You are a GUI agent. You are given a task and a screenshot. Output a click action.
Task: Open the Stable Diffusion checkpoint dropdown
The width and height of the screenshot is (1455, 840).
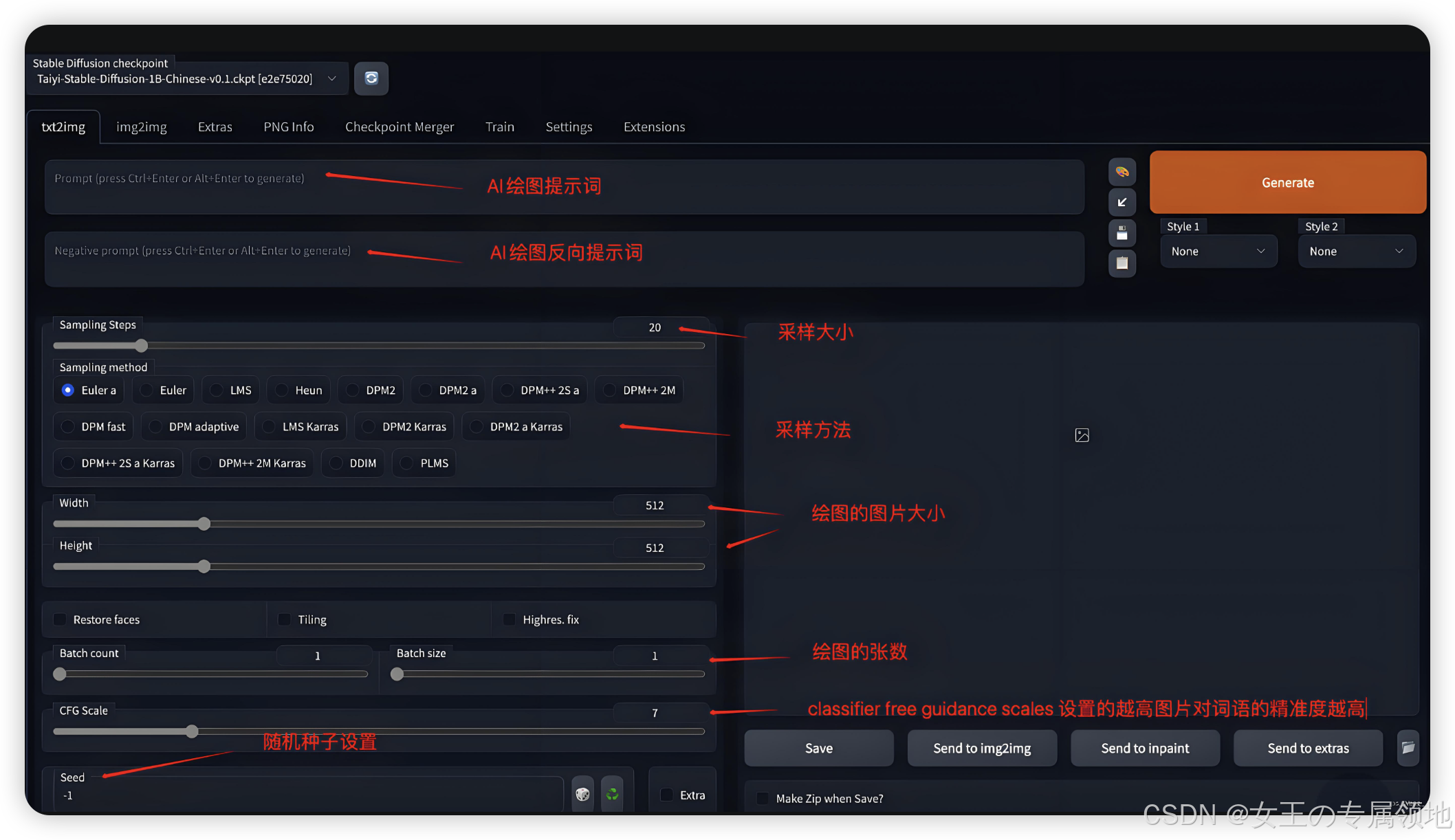point(188,79)
